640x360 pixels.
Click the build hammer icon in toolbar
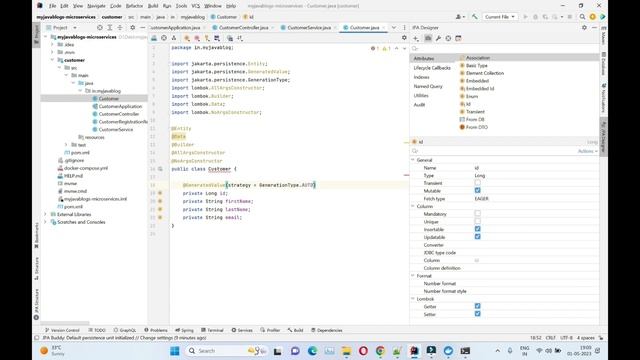474,17
